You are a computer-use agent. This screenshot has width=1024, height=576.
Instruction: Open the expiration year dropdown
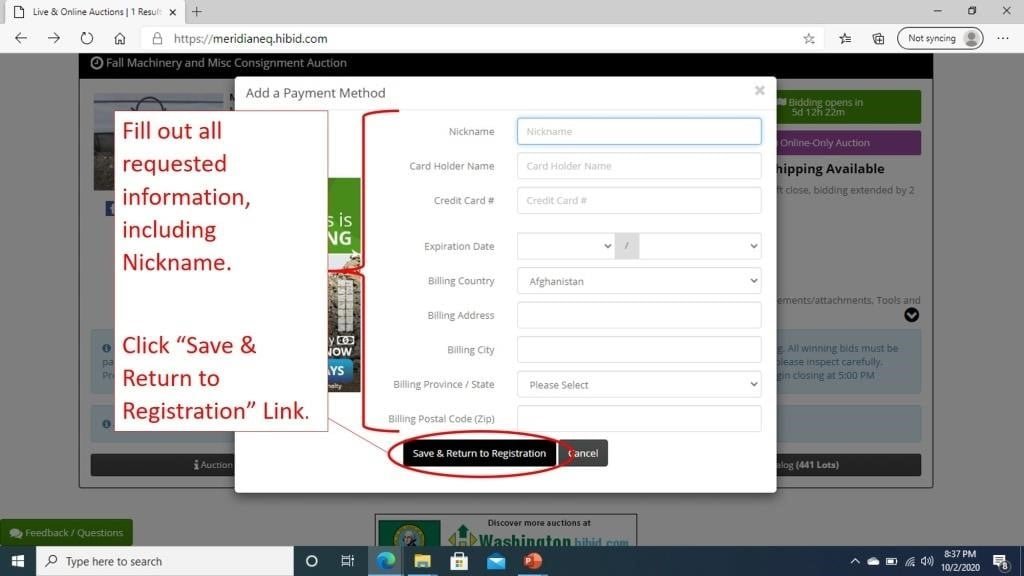(699, 246)
